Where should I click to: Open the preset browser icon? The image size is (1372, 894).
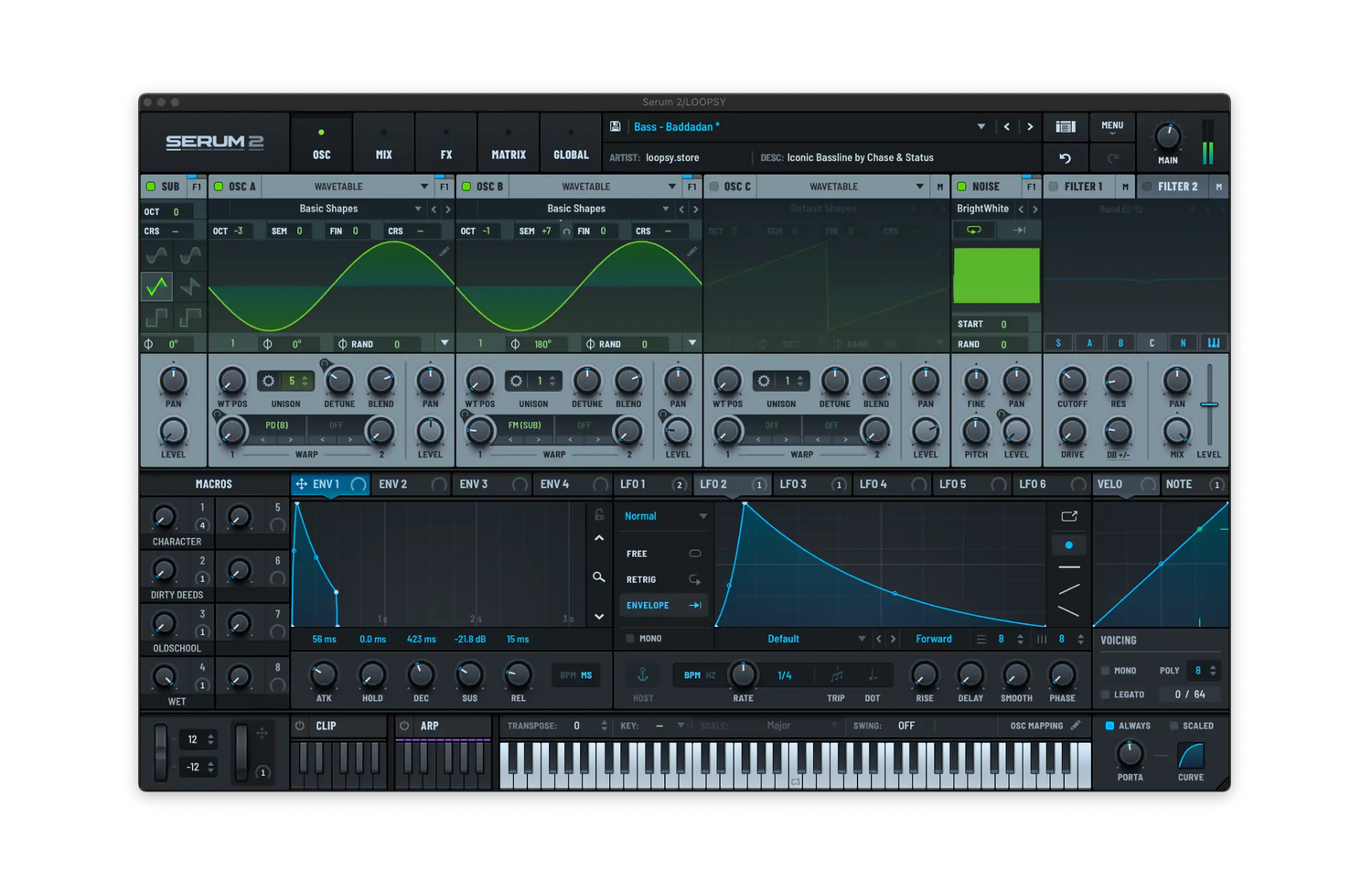coord(1066,127)
